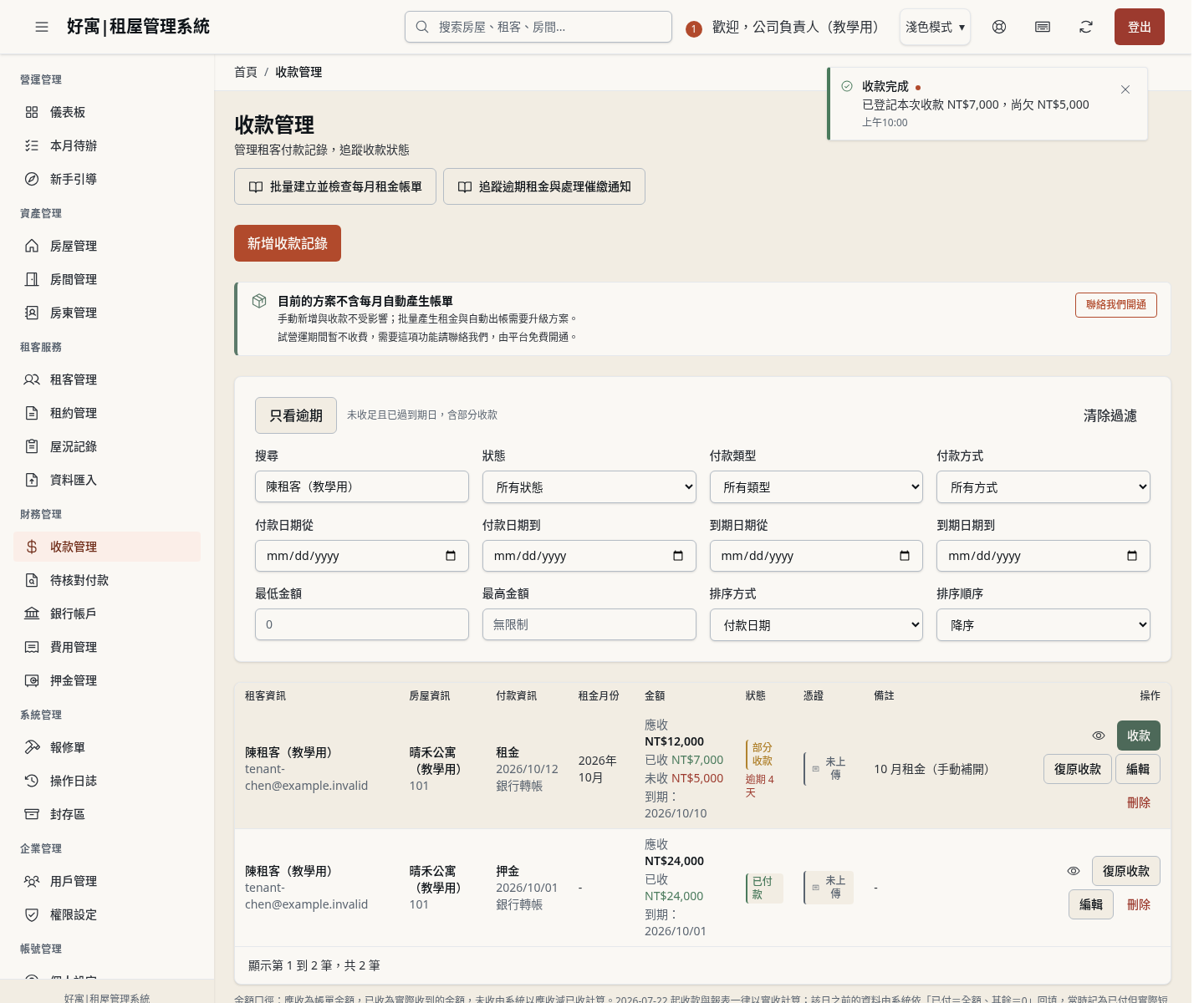The height and width of the screenshot is (1003, 1204).
Task: Open the 排序順序 dropdown
Action: click(1043, 625)
